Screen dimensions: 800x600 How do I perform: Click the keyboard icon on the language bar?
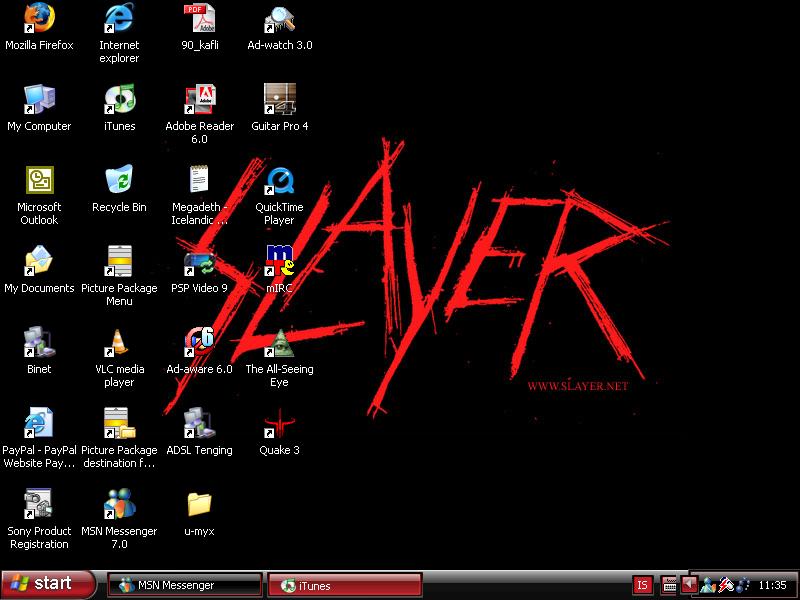[x=668, y=585]
